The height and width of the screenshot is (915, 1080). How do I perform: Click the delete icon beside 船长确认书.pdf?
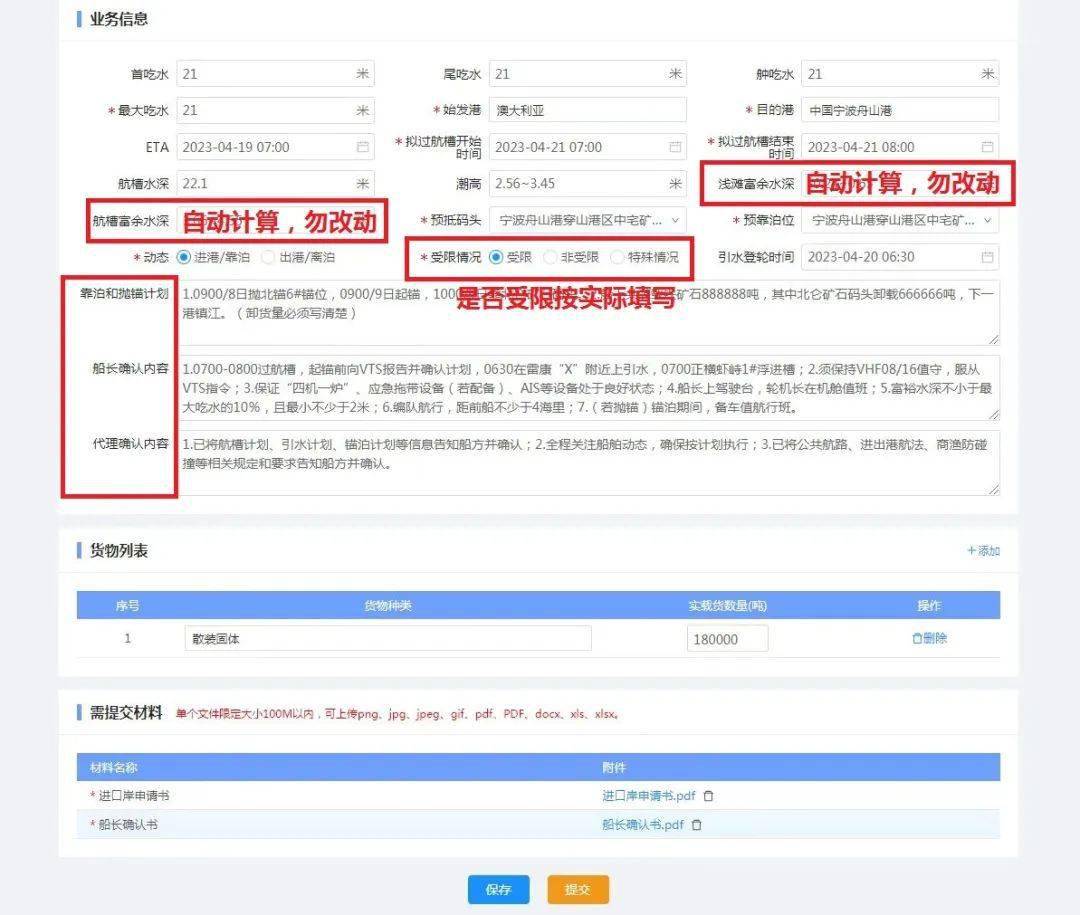pyautogui.click(x=696, y=825)
